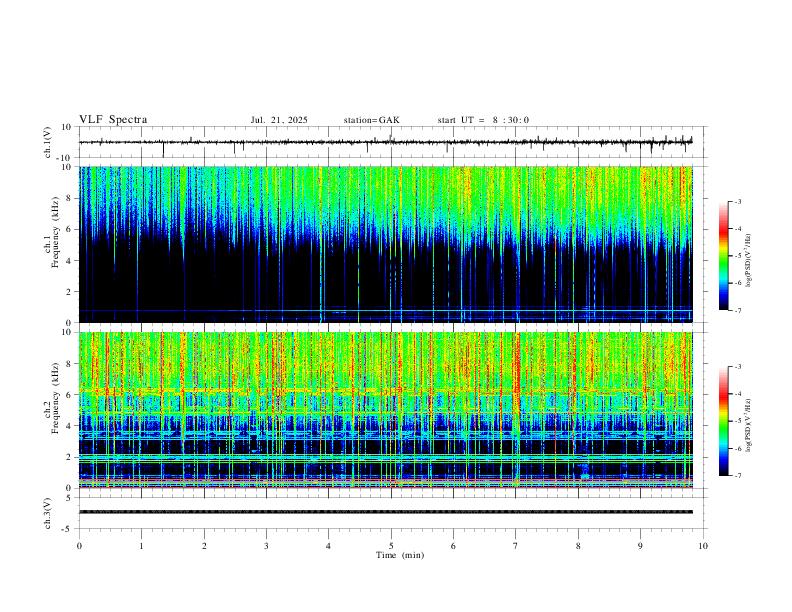The image size is (792, 612).
Task: Click time axis tick label "10"
Action: pos(703,546)
